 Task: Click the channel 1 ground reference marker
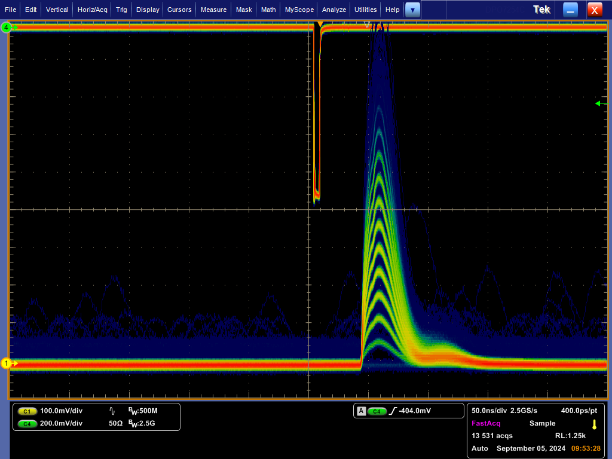(6, 363)
